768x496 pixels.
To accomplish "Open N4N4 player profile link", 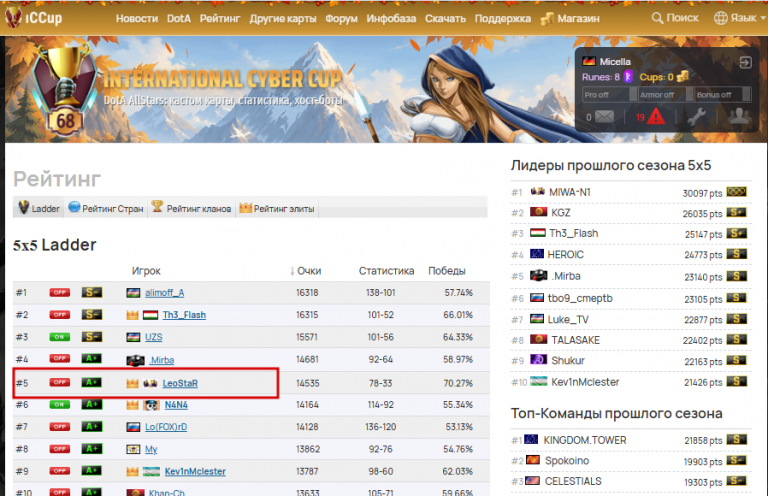I will coord(176,405).
